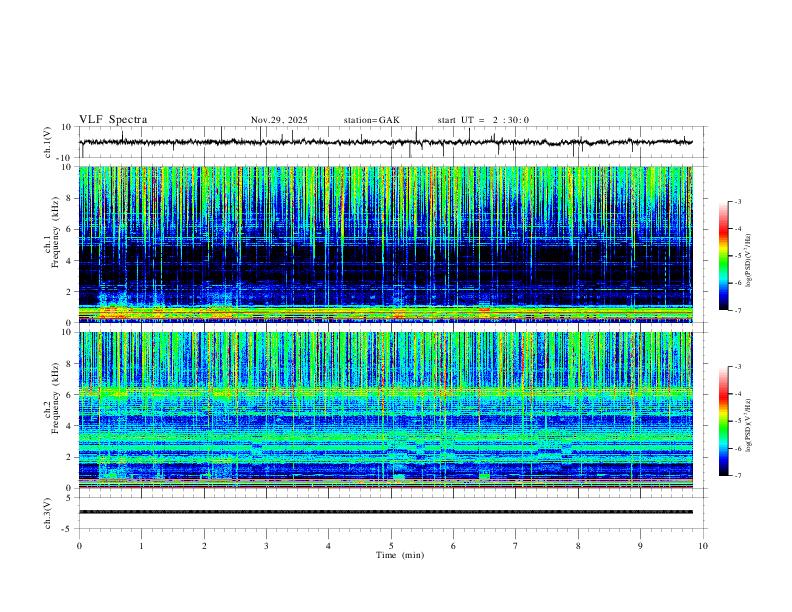The height and width of the screenshot is (612, 792).
Task: Select the date text "Nov.29, 2025"
Action: [x=279, y=120]
